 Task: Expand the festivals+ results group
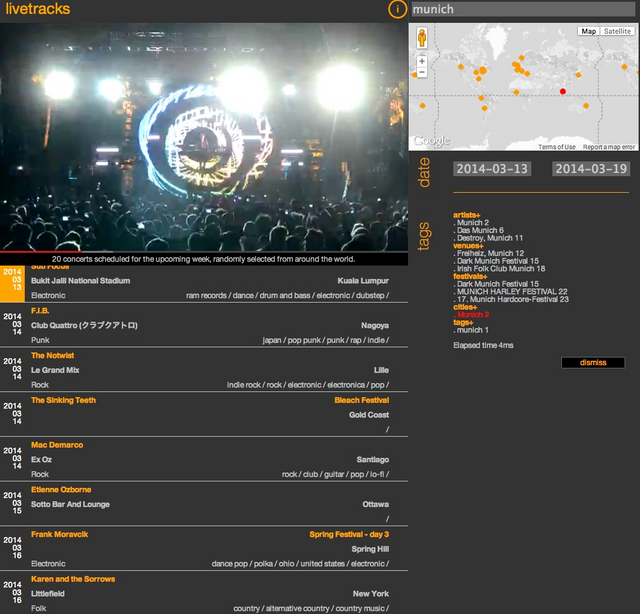point(470,276)
